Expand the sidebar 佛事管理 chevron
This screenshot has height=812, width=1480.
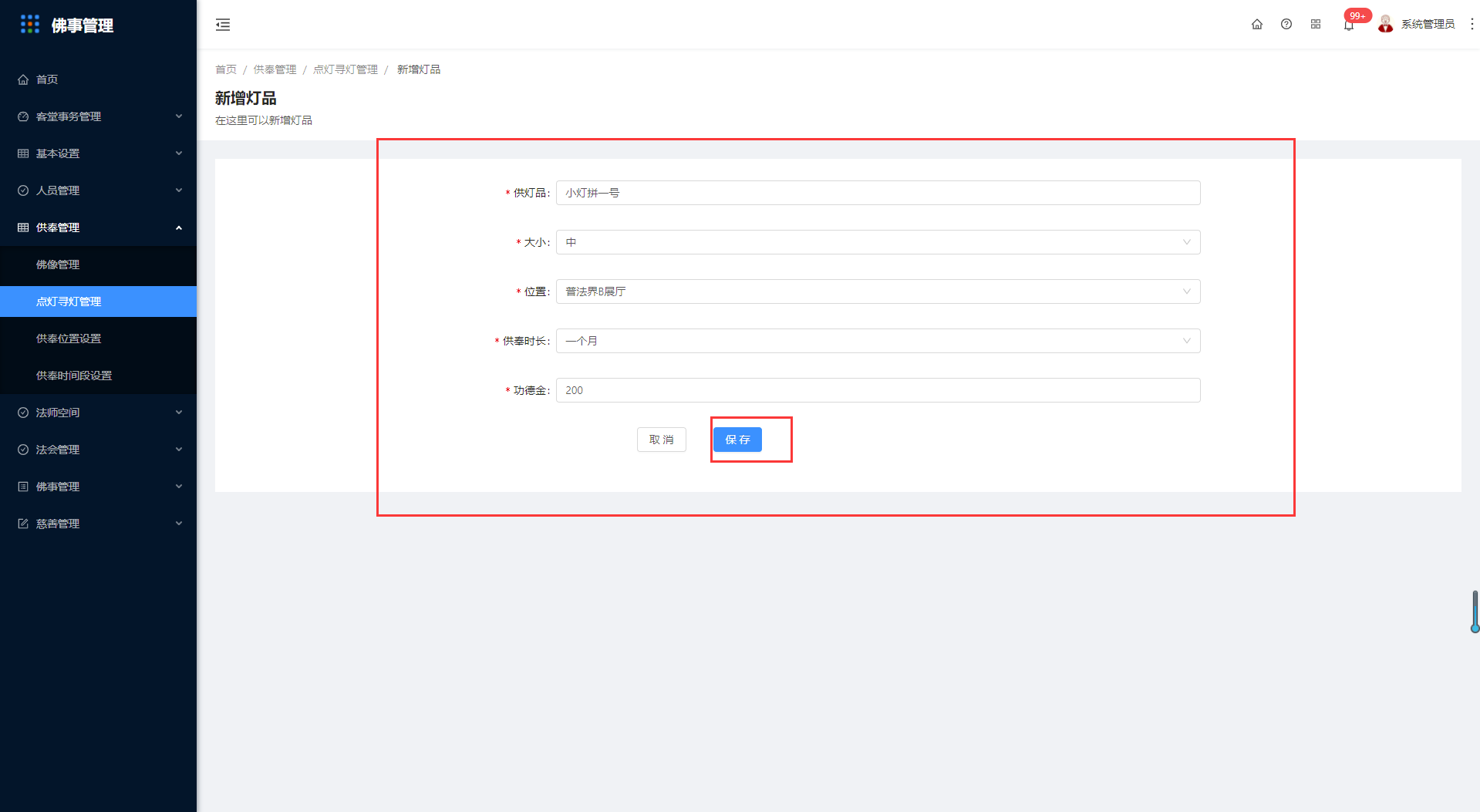tap(179, 487)
